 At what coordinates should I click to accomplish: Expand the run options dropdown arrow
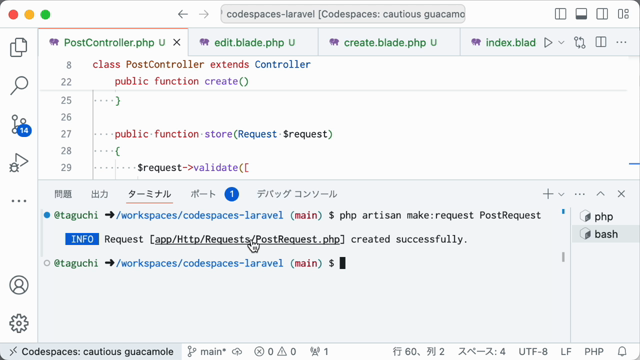(x=561, y=42)
